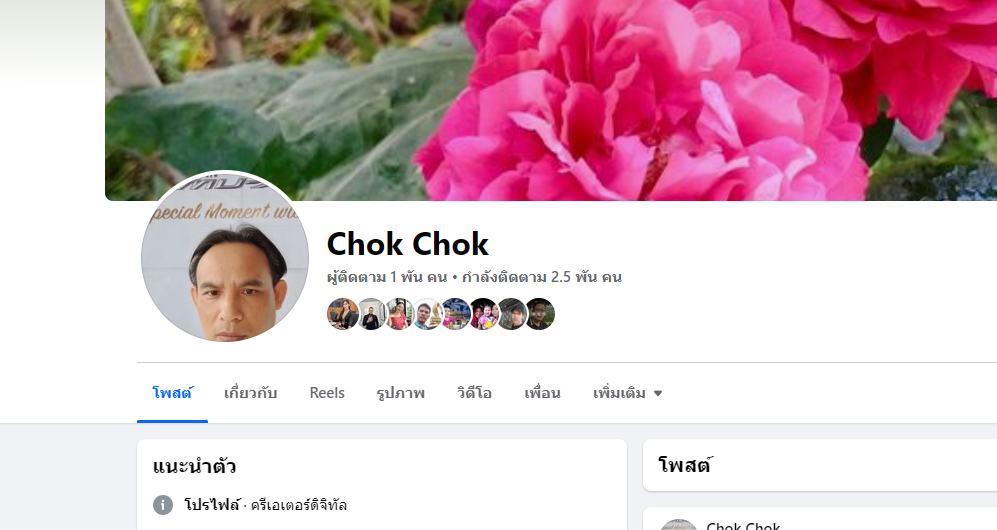Click the first friend avatar in the row
Screen dimensions: 997x530
point(343,314)
